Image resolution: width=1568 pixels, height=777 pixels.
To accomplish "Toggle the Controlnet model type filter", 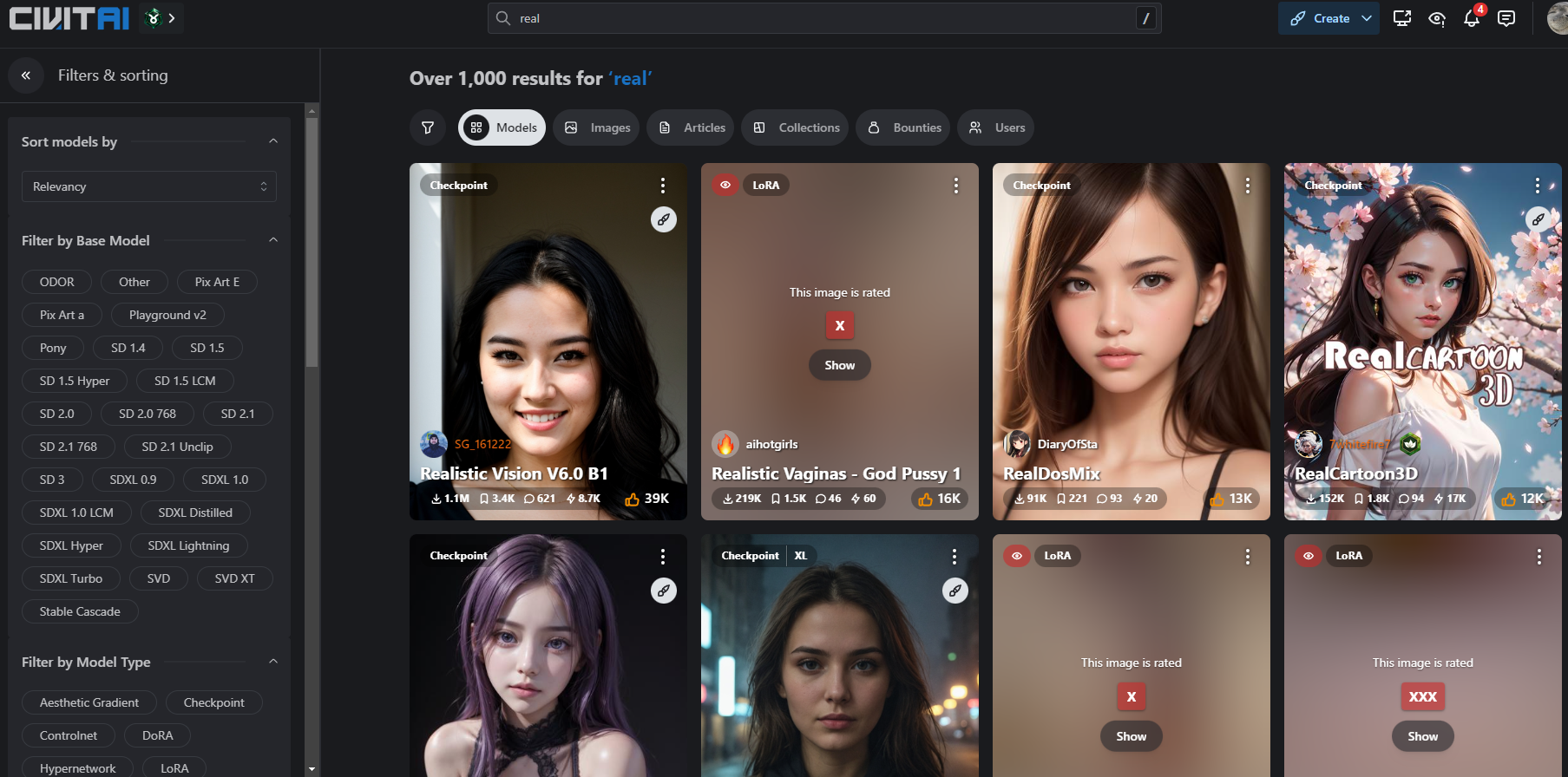I will click(69, 735).
